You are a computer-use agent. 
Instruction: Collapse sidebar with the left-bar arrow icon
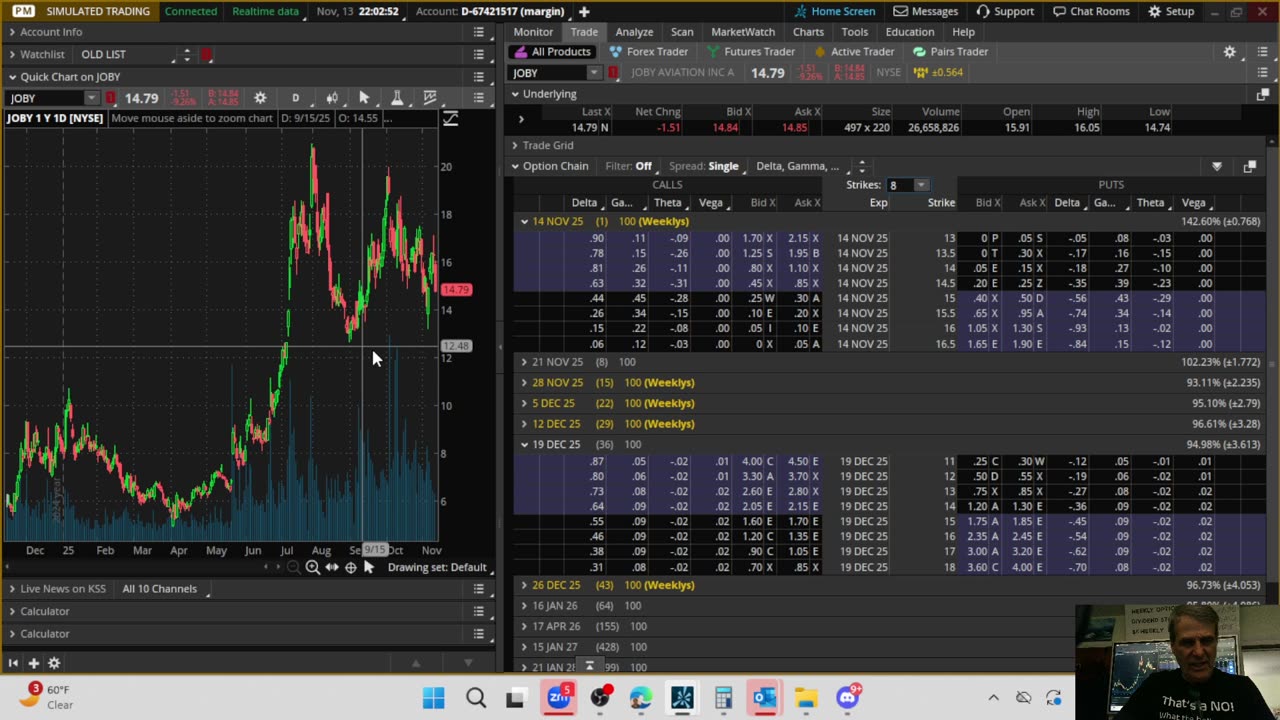(x=13, y=663)
